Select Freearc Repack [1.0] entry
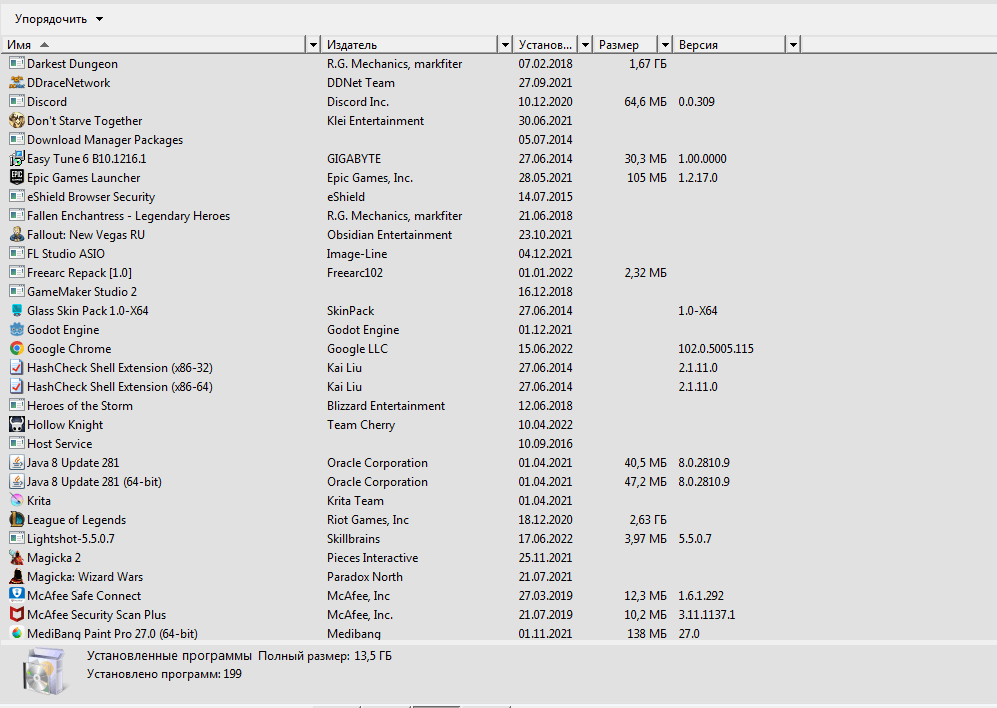 click(x=402, y=272)
